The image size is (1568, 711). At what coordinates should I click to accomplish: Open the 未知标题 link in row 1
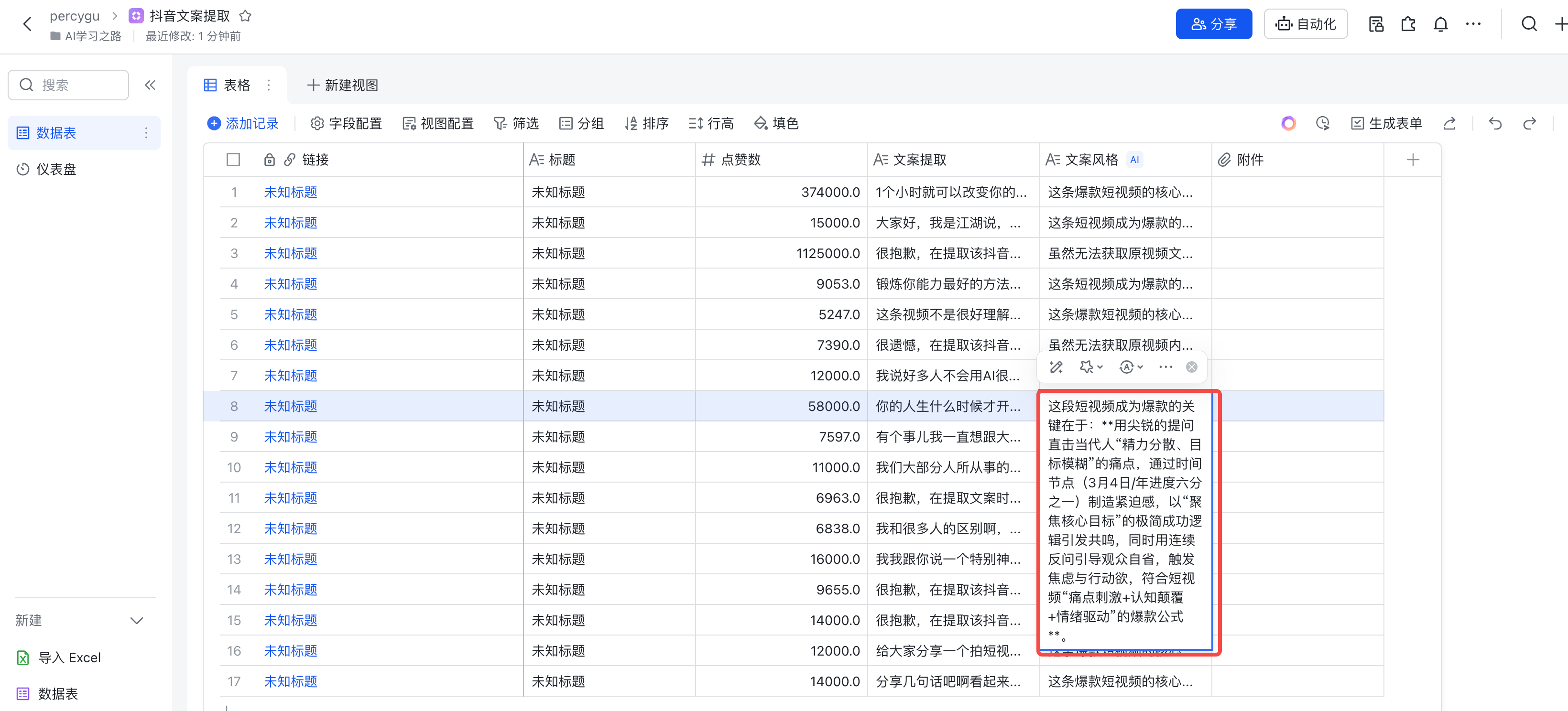(x=290, y=192)
